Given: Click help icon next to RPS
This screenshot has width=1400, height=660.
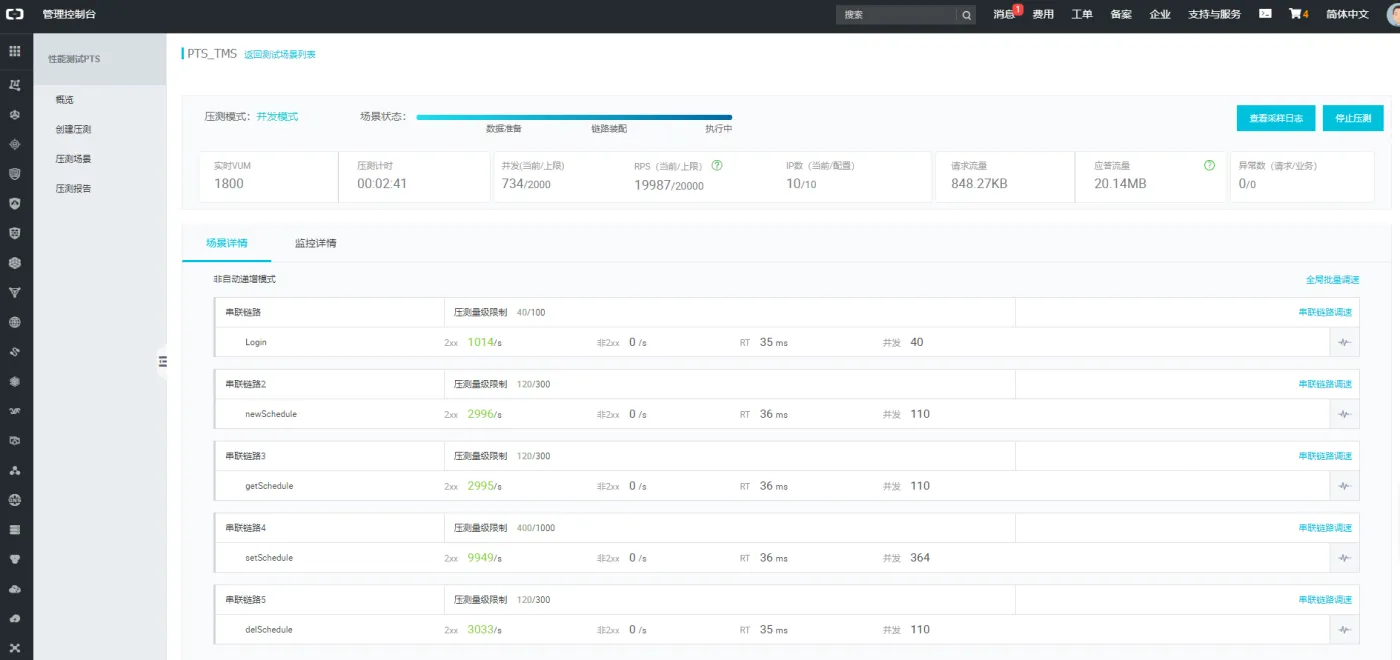Looking at the screenshot, I should click(x=717, y=165).
